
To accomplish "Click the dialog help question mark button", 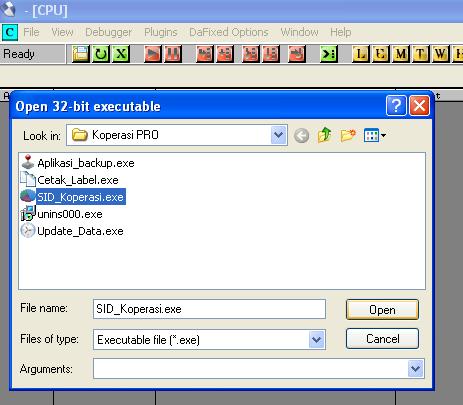I will (396, 106).
